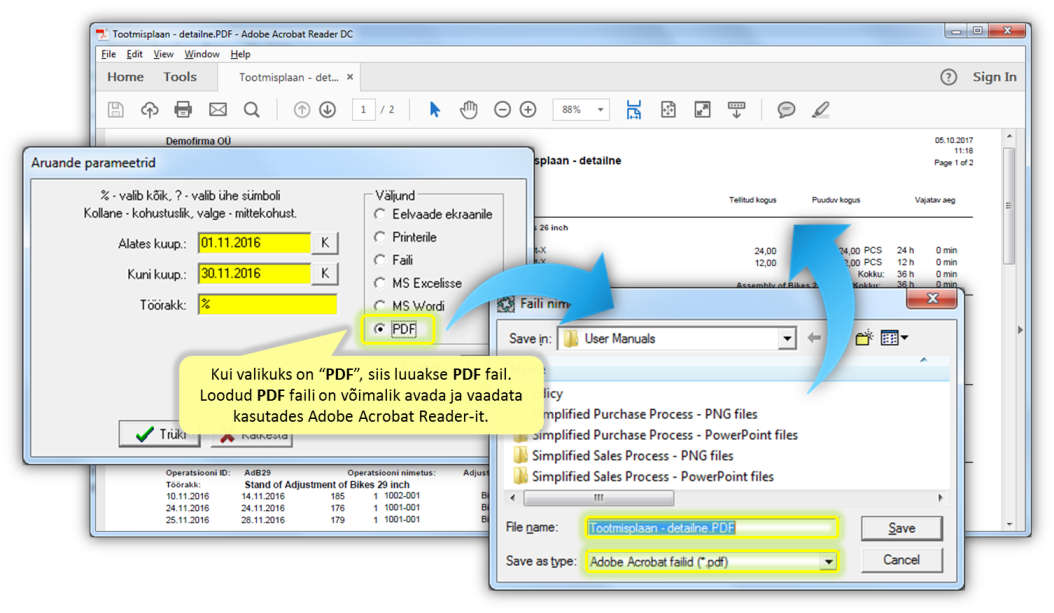Screen dimensions: 1054x613
Task: Click the File name input field
Action: 711,528
